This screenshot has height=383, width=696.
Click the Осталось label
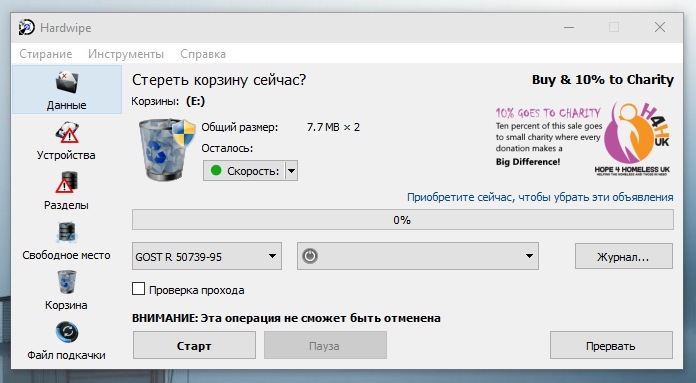coord(227,148)
